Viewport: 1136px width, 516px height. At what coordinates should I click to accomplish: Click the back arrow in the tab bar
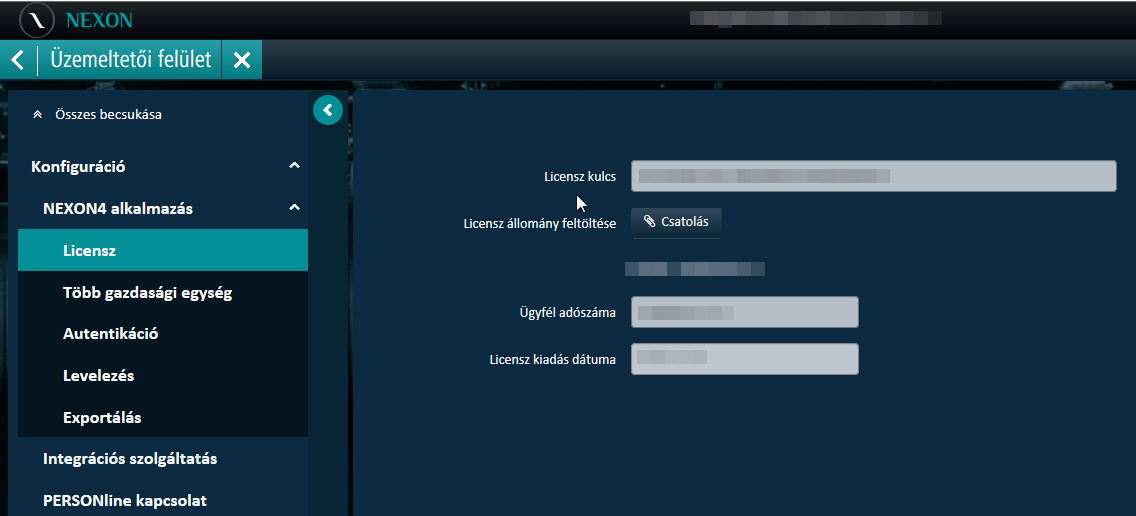(17, 60)
